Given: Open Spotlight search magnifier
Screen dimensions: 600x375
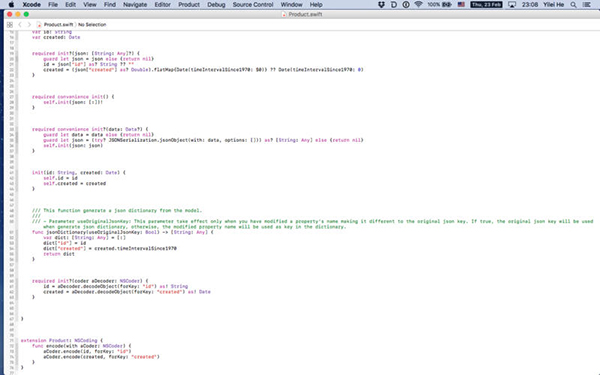Looking at the screenshot, I should tap(574, 5).
